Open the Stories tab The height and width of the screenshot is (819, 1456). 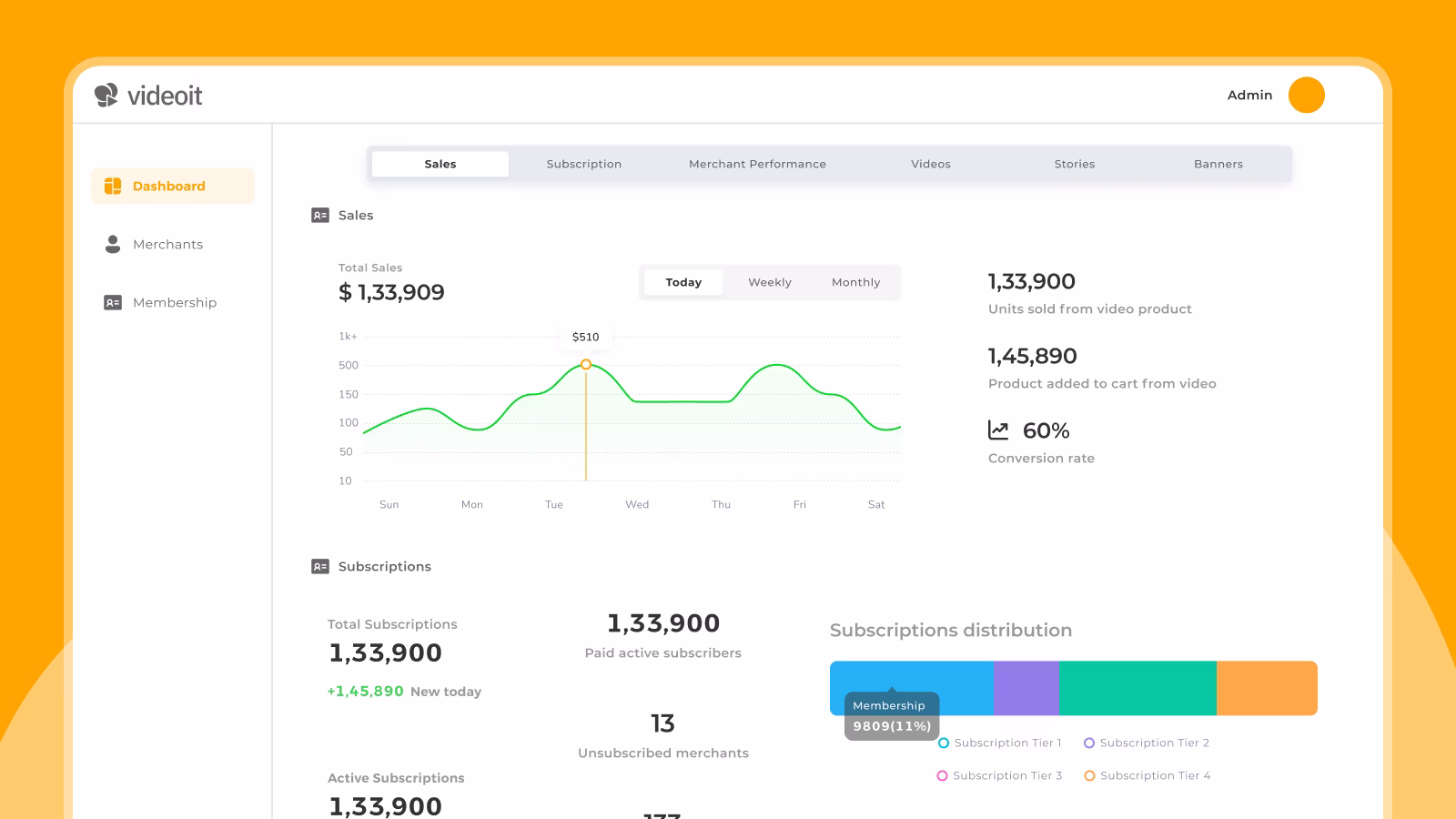pyautogui.click(x=1075, y=164)
